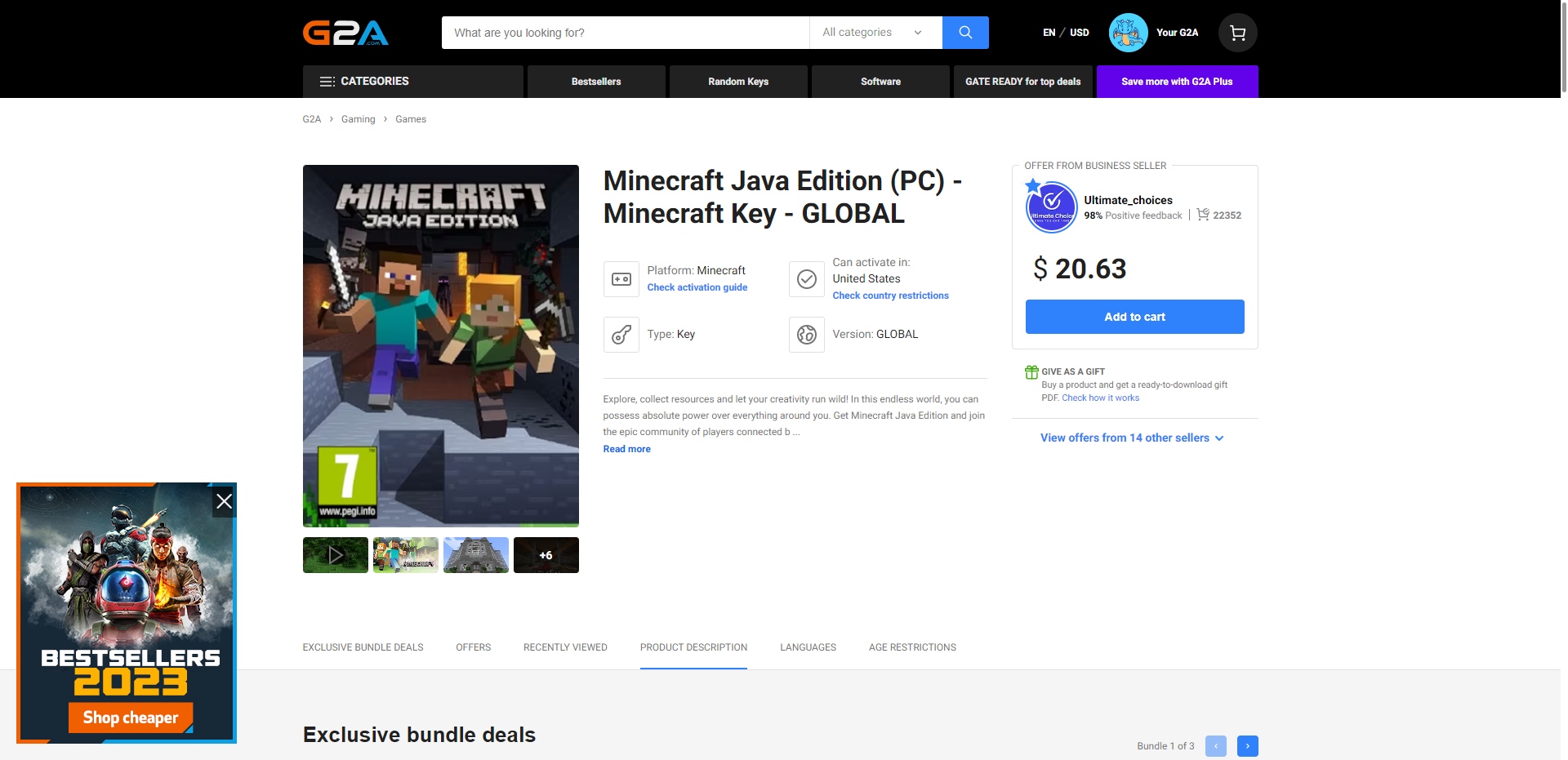This screenshot has width=1568, height=760.
Task: Click G2A breadcrumb link
Action: [x=312, y=119]
